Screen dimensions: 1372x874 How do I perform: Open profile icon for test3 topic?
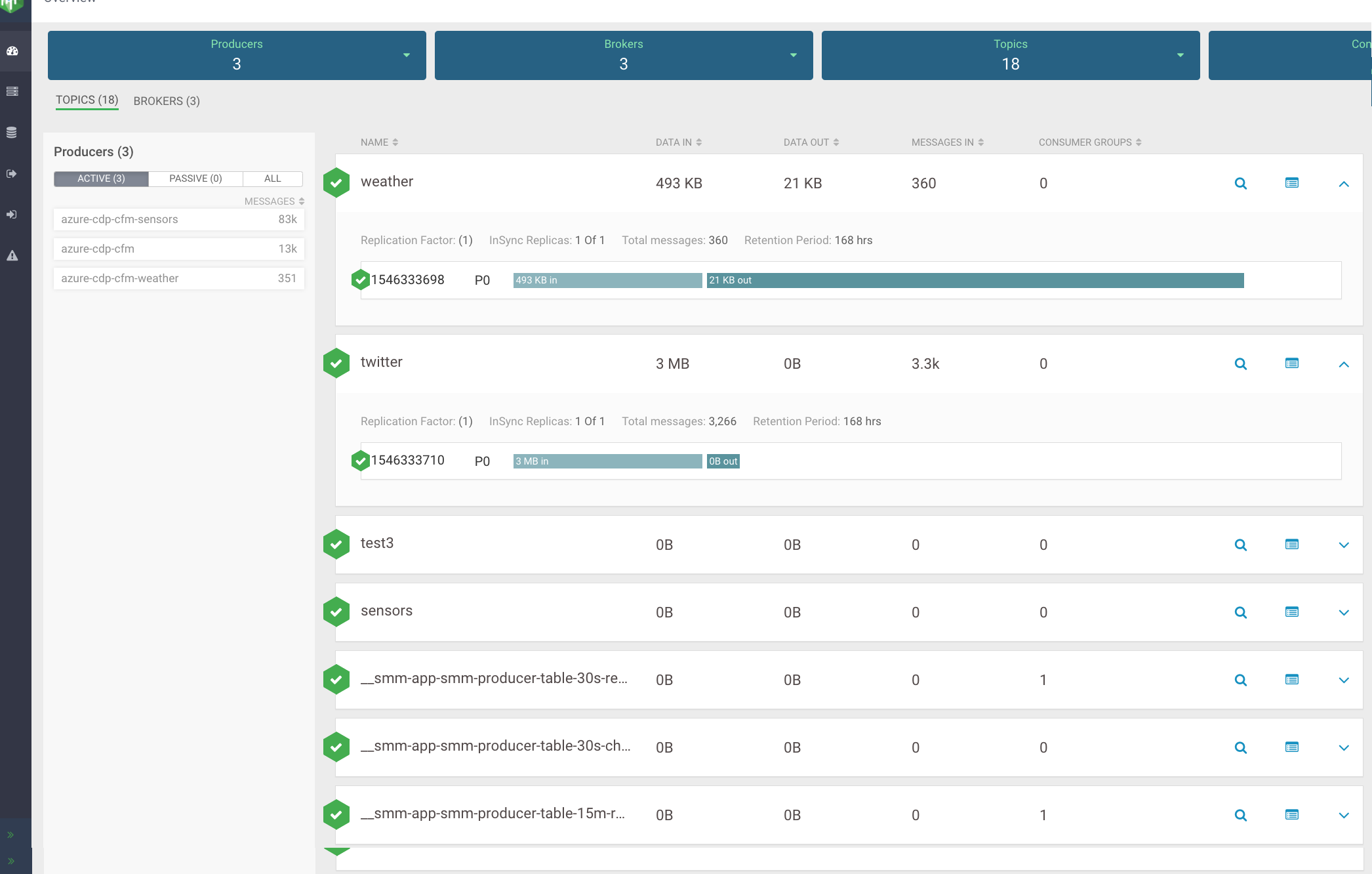click(1291, 545)
